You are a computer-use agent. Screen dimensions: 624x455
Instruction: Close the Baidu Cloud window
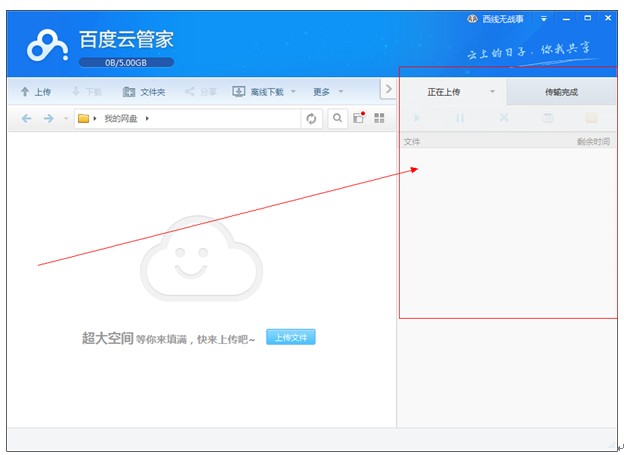click(x=608, y=18)
